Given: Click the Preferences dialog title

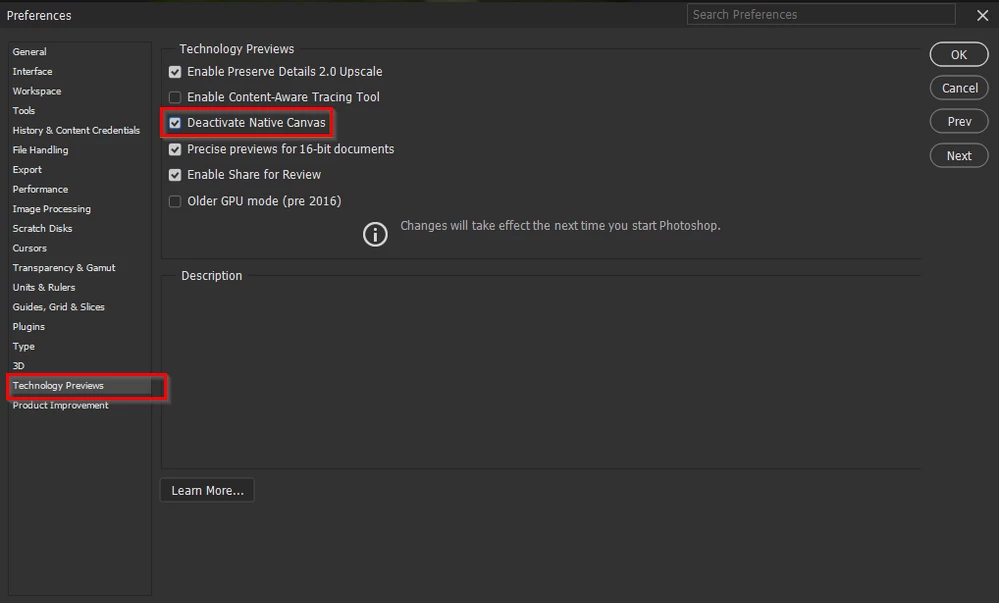Looking at the screenshot, I should [39, 15].
